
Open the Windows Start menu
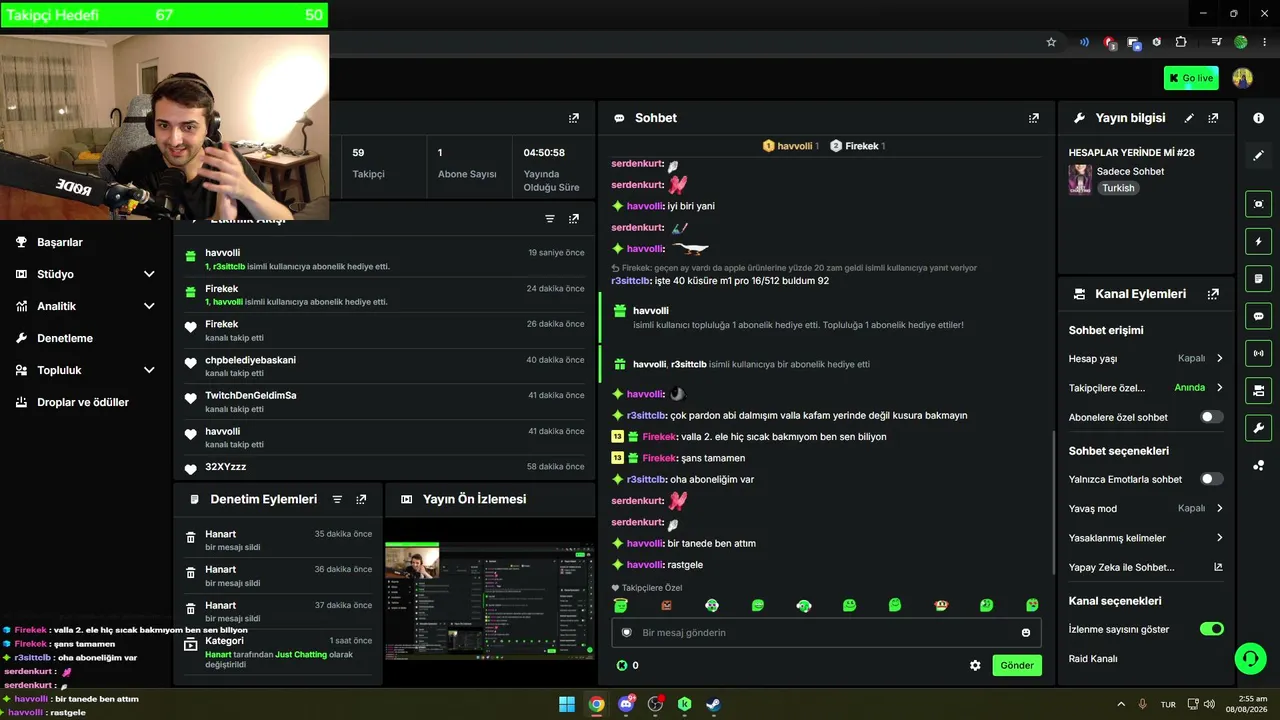(567, 704)
